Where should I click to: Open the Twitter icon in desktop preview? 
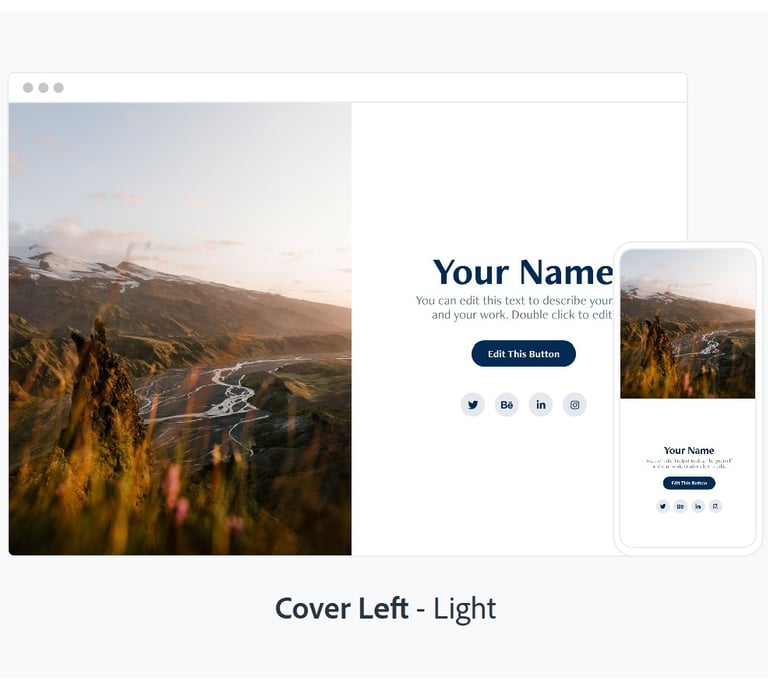click(x=473, y=404)
